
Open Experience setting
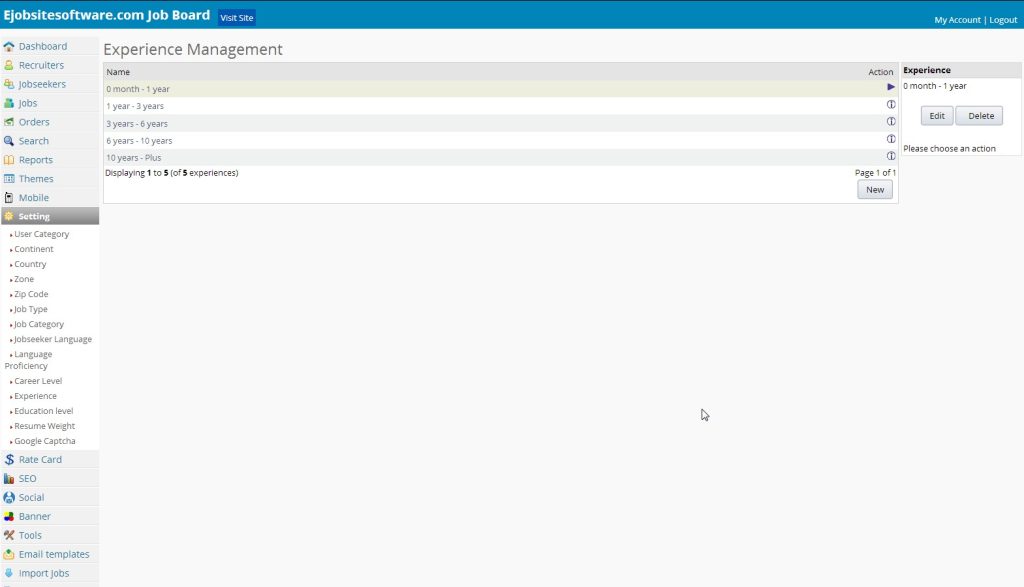(35, 396)
